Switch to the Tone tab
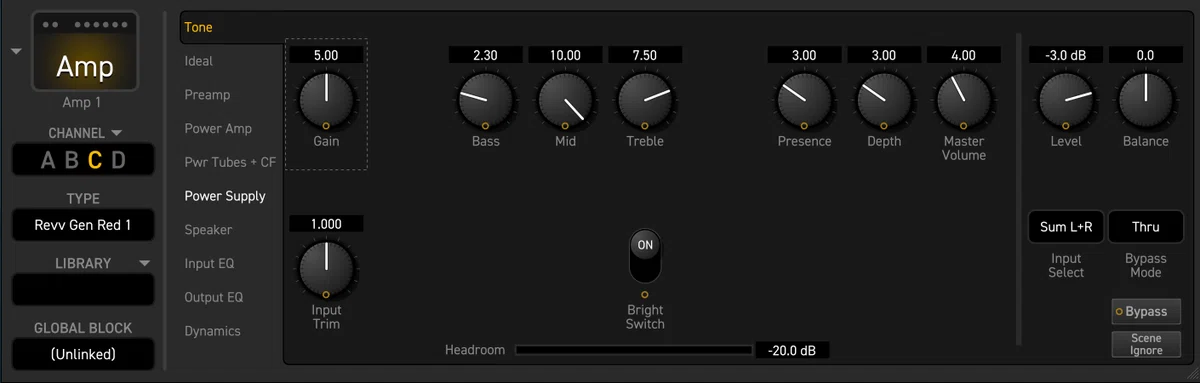The image size is (1200, 383). point(198,27)
